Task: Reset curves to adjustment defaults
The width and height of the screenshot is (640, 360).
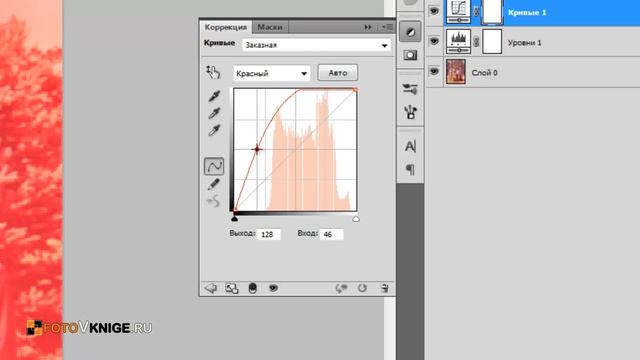Action: coord(362,288)
